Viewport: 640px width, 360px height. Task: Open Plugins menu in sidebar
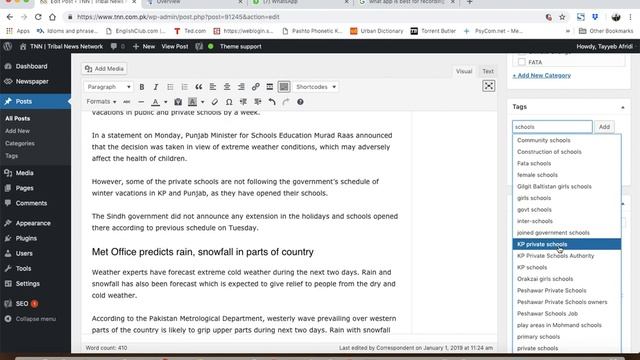(26, 238)
